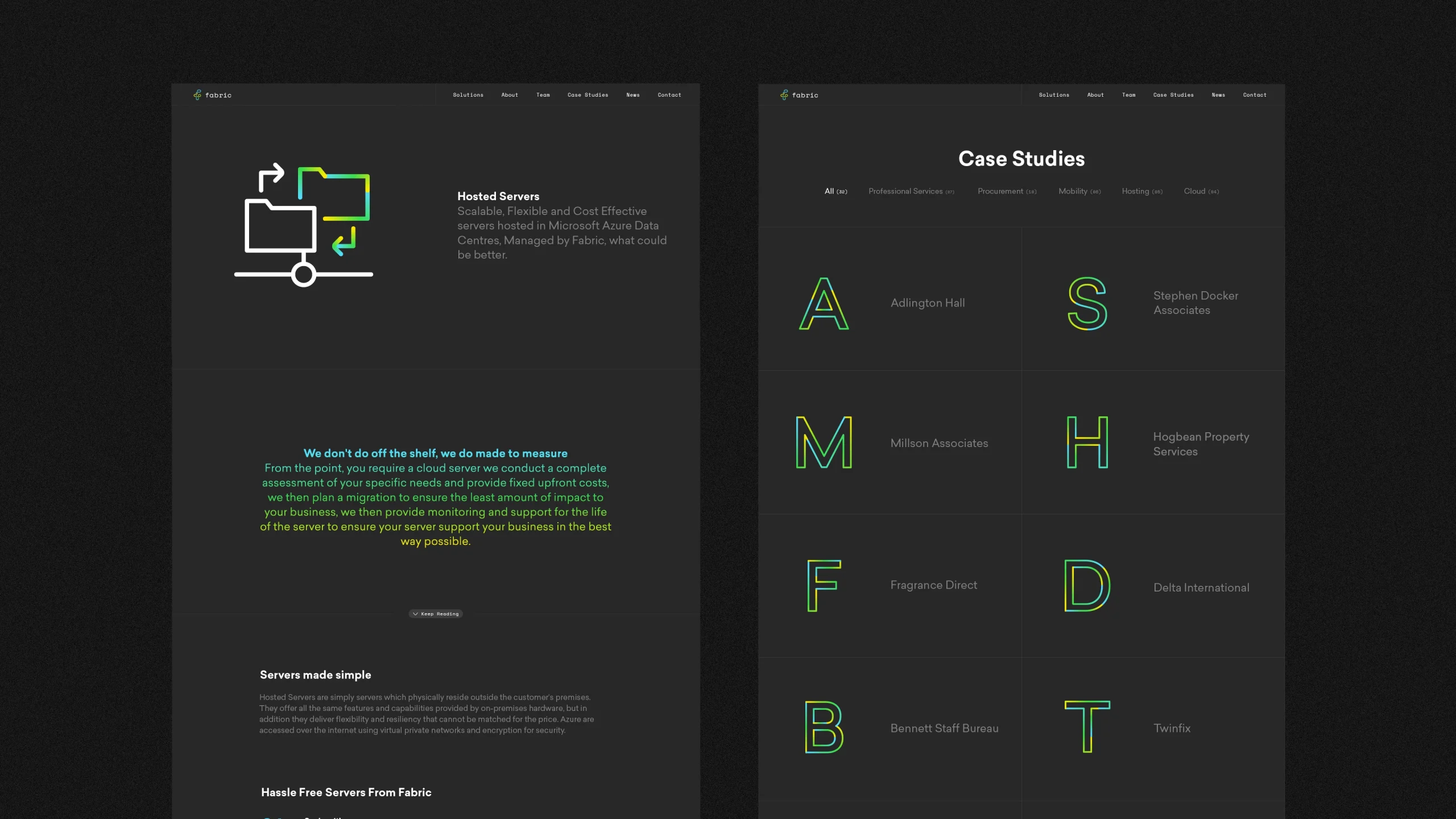Click the paragraph starting "Hosted Servers are simply servers"

tap(427, 714)
